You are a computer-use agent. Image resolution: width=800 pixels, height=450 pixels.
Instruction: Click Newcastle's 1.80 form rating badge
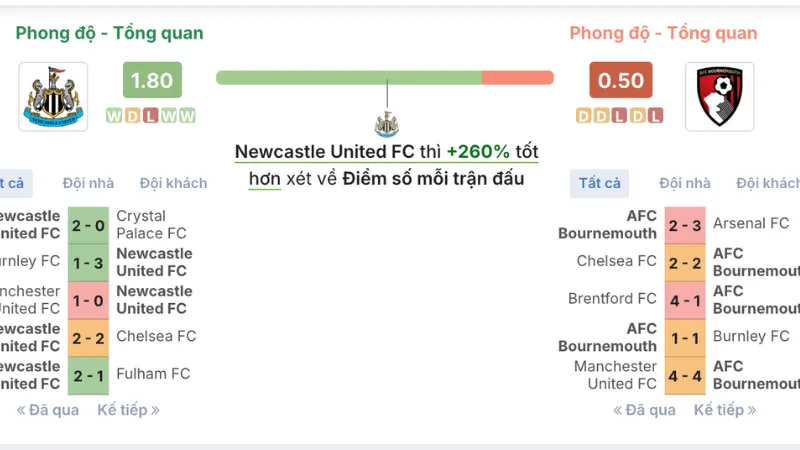click(152, 80)
